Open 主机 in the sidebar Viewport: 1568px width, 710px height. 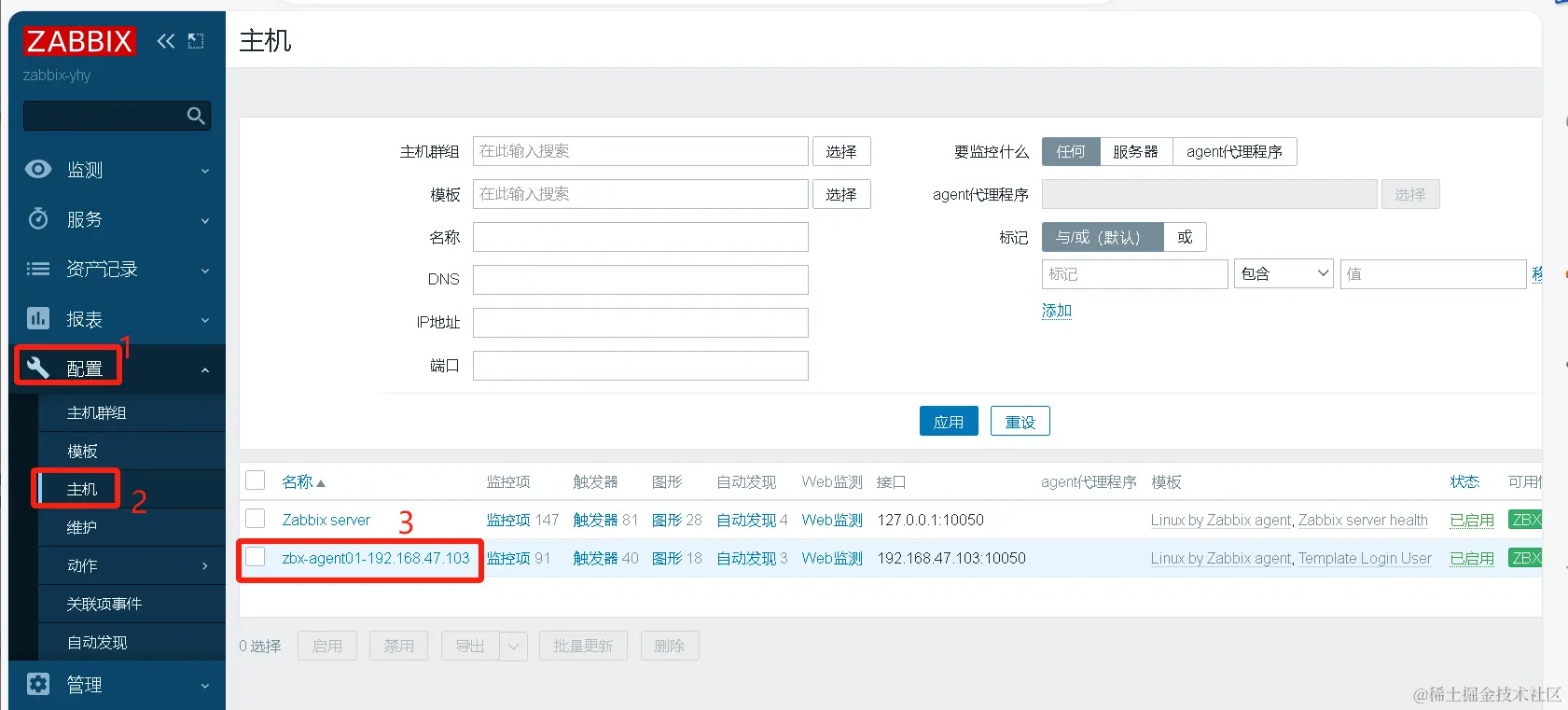click(82, 489)
